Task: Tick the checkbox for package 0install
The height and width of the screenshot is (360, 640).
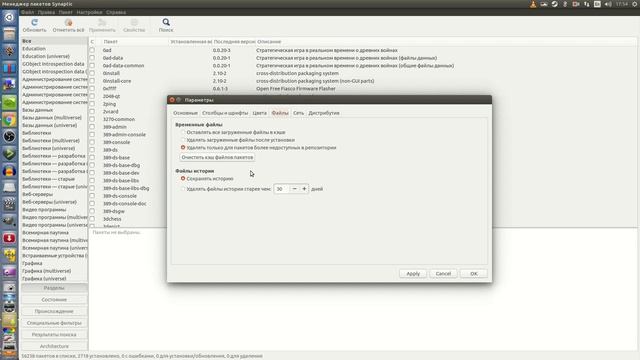Action: 92,73
